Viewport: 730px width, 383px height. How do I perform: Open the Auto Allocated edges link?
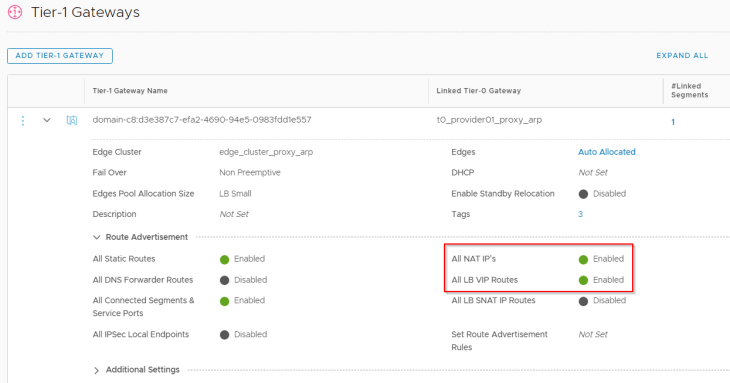pos(607,152)
